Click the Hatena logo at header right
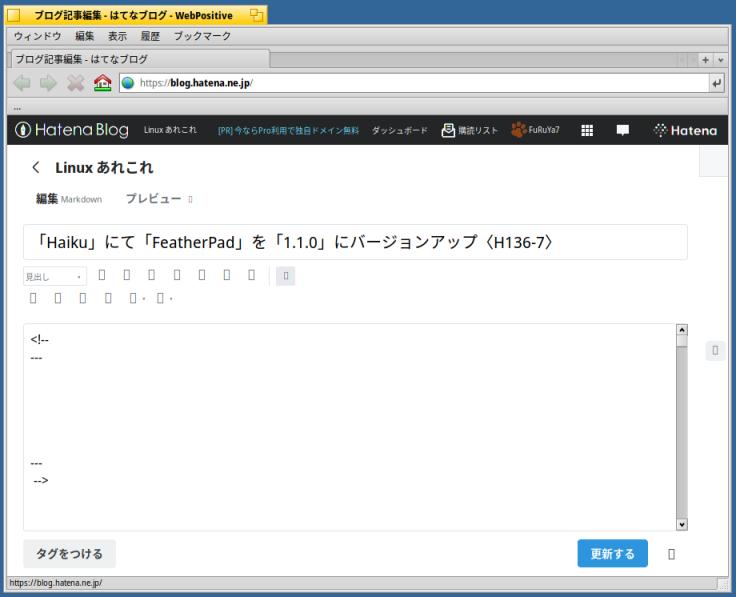This screenshot has width=736, height=597. (x=685, y=130)
